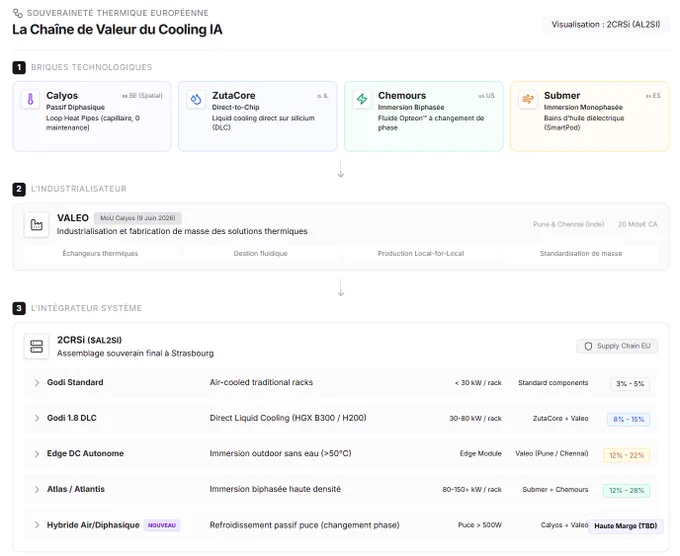Viewport: 680px width, 556px height.
Task: Click the Standard components text
Action: click(x=553, y=383)
